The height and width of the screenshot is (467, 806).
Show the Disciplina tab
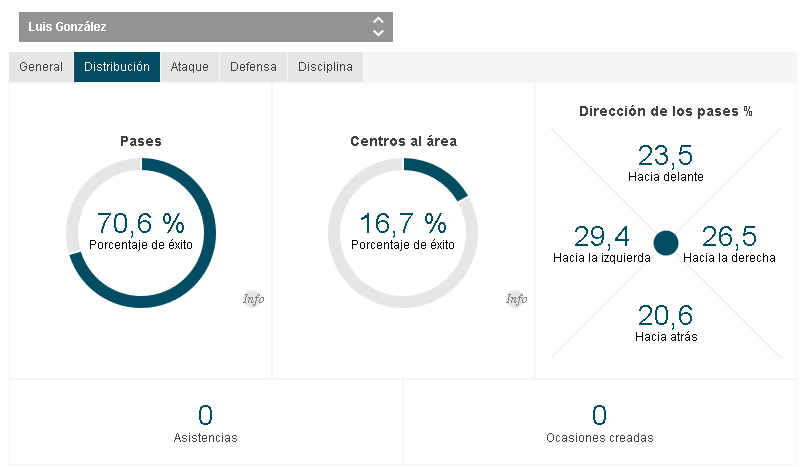(x=325, y=67)
